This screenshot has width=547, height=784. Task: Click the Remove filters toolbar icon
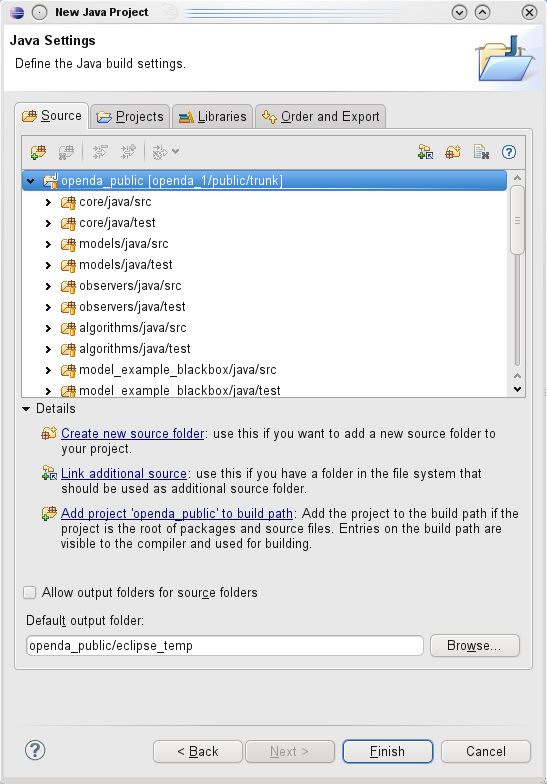(481, 152)
